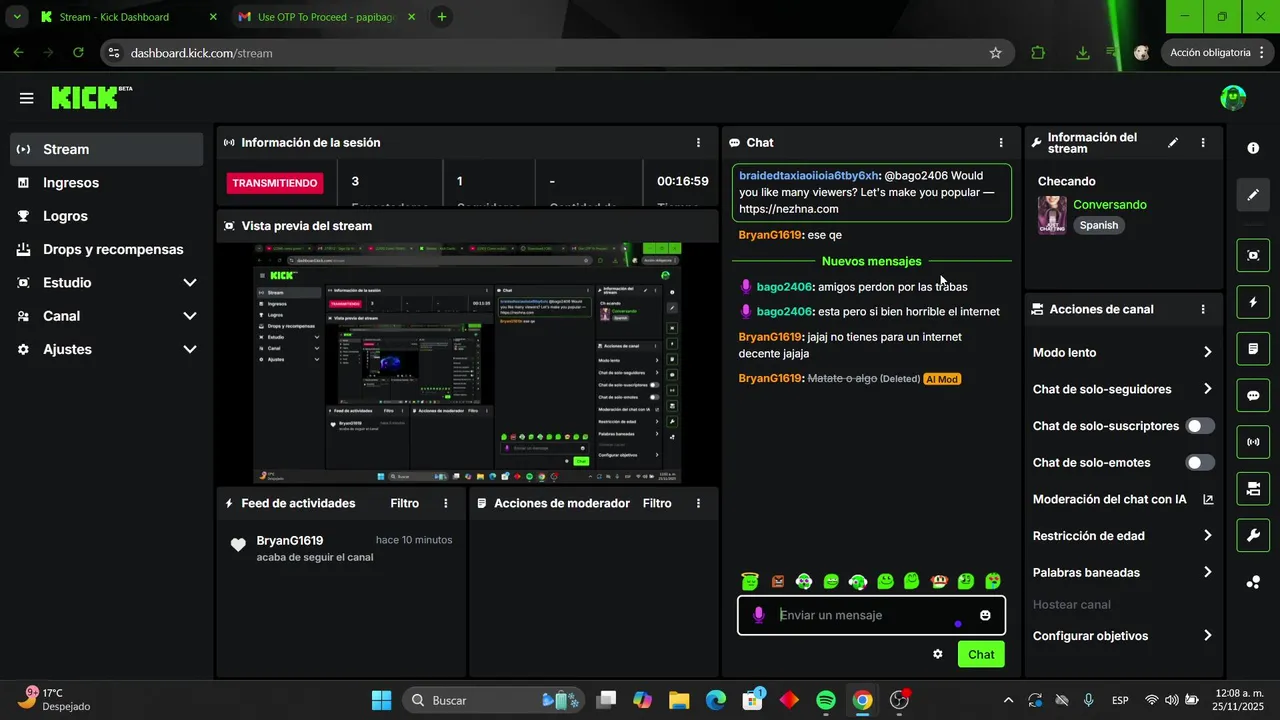1280x720 pixels.
Task: Click the AI Mod badge on deleted message
Action: coord(942,379)
